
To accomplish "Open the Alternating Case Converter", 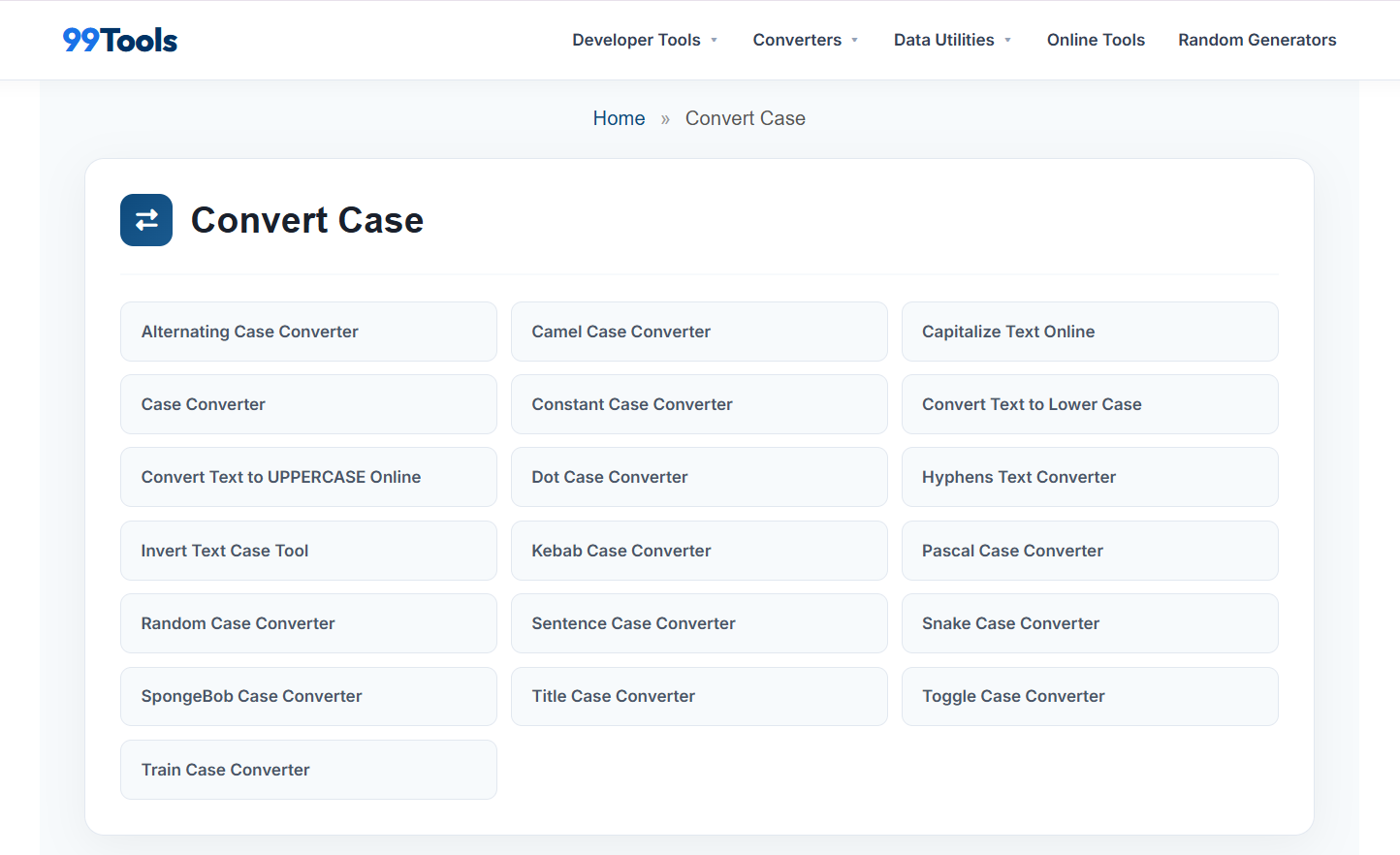I will coord(308,332).
